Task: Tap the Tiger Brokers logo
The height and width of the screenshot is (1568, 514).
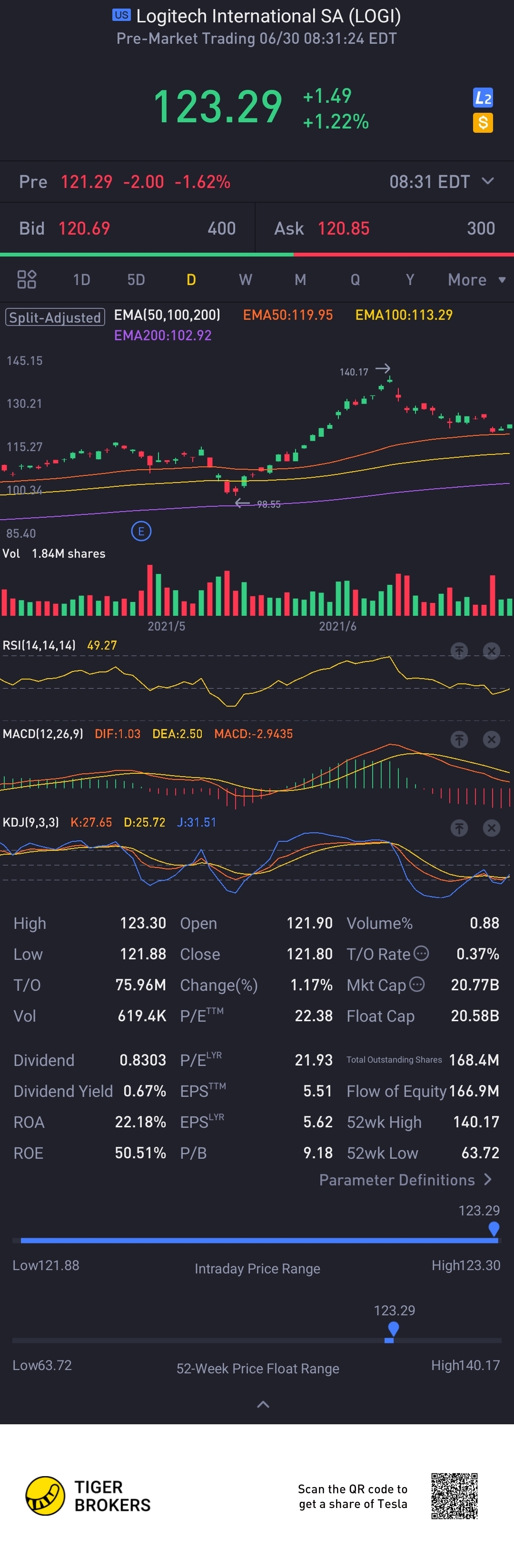Action: [x=88, y=1496]
